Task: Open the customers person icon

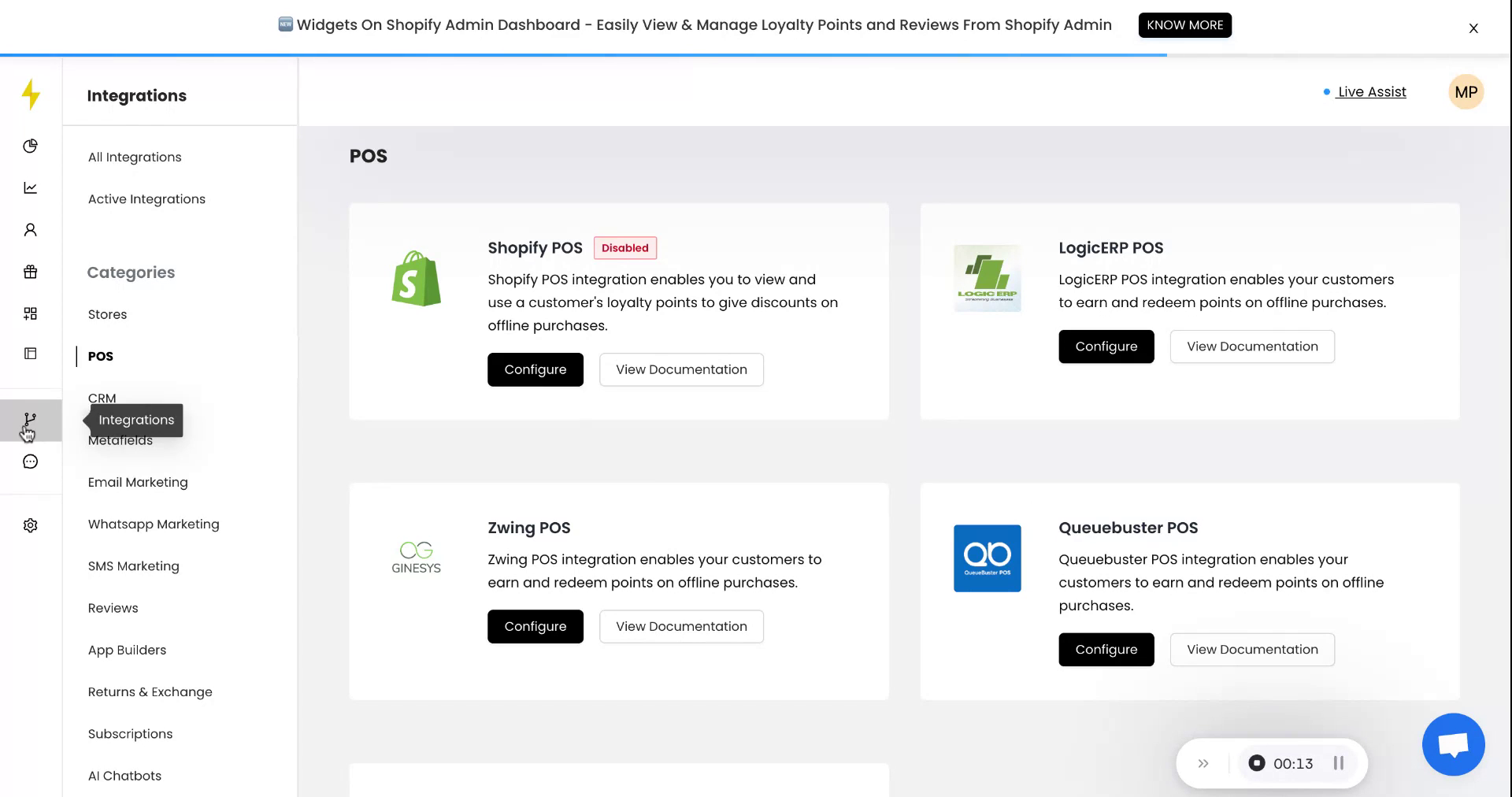Action: point(31,230)
